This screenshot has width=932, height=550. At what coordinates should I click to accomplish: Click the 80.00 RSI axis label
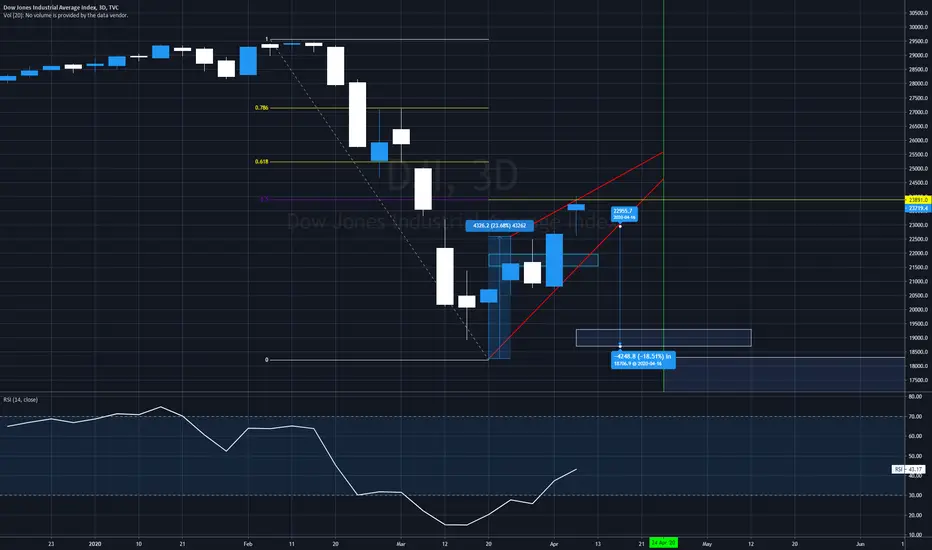(915, 397)
